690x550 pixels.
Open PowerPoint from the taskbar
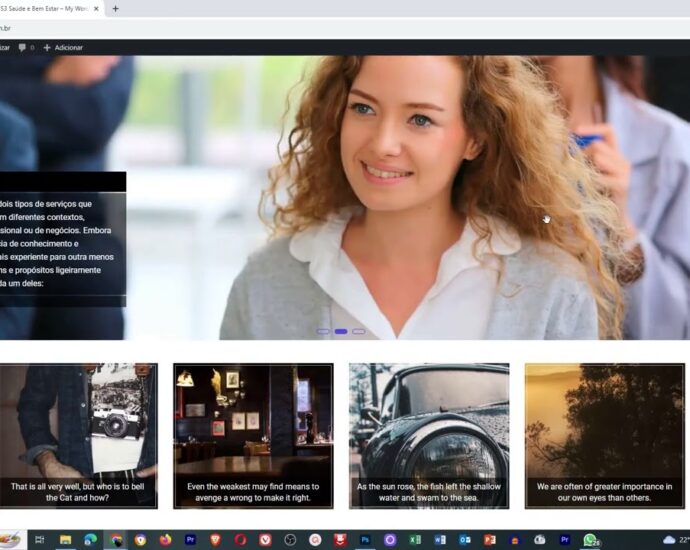click(x=490, y=540)
